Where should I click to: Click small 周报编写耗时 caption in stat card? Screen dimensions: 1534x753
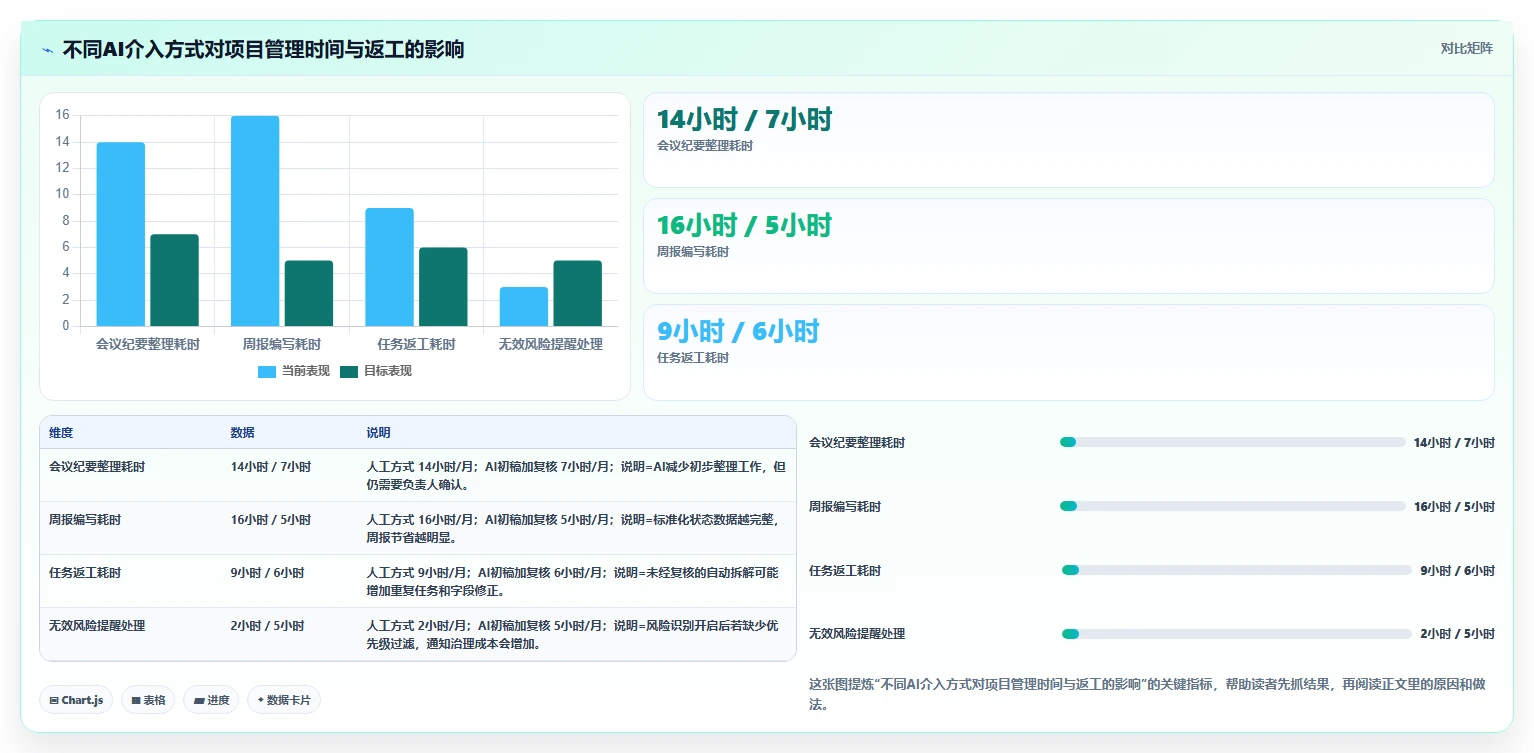[x=692, y=252]
